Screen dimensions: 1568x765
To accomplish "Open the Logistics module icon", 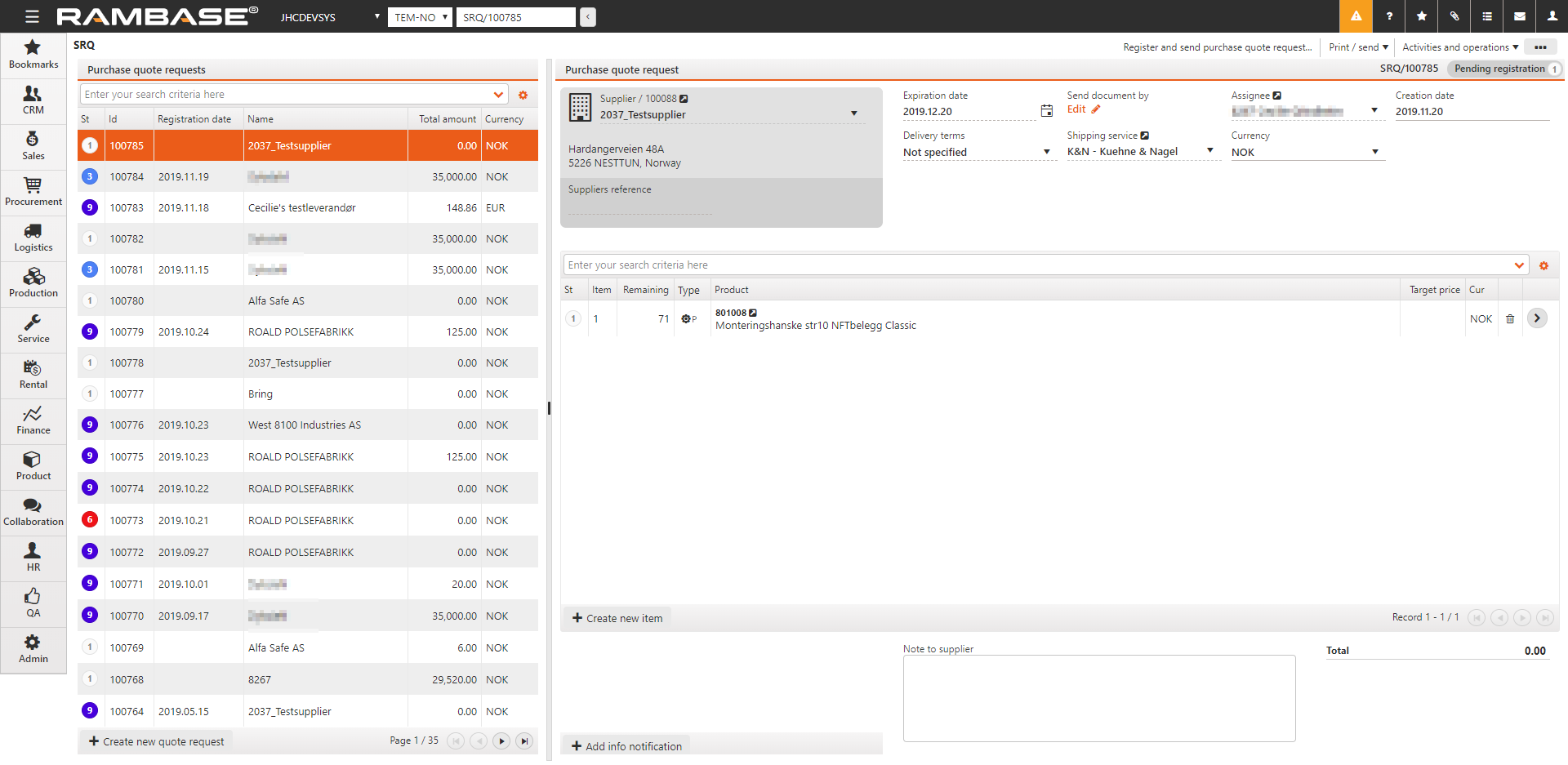I will click(33, 238).
